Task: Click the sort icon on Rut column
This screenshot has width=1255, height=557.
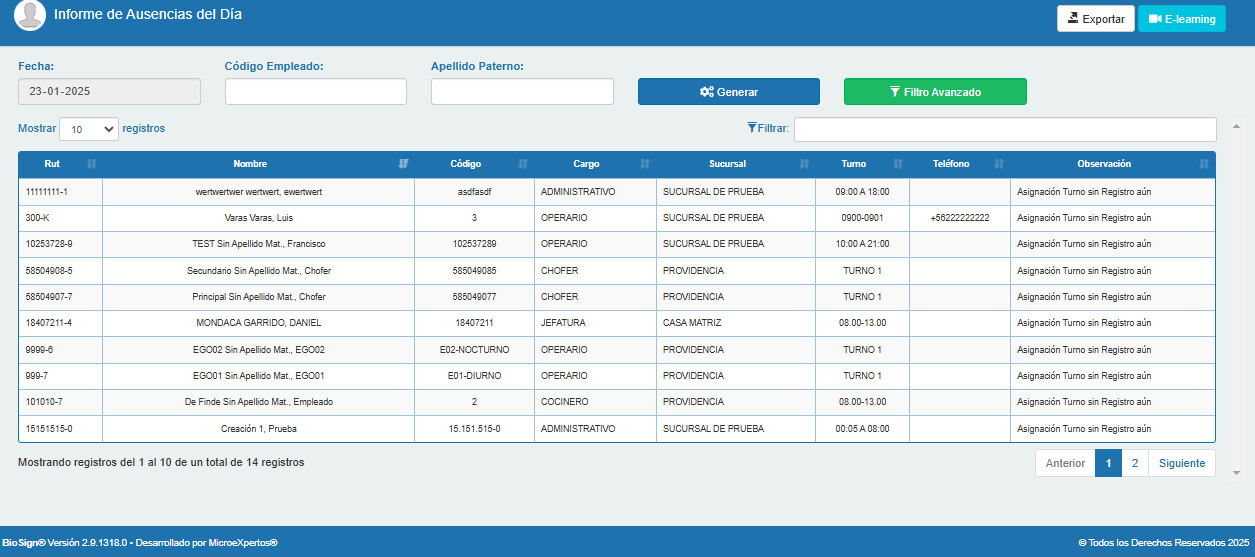Action: pos(91,164)
